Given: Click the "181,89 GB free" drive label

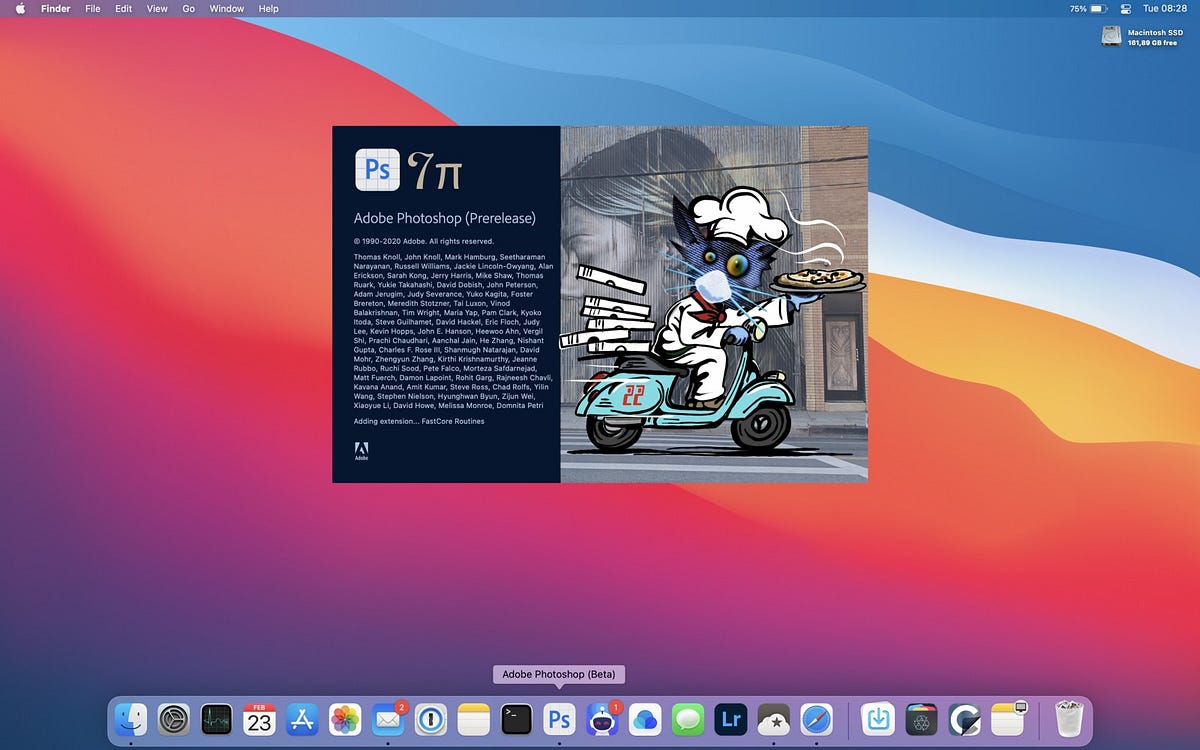Looking at the screenshot, I should 1153,43.
